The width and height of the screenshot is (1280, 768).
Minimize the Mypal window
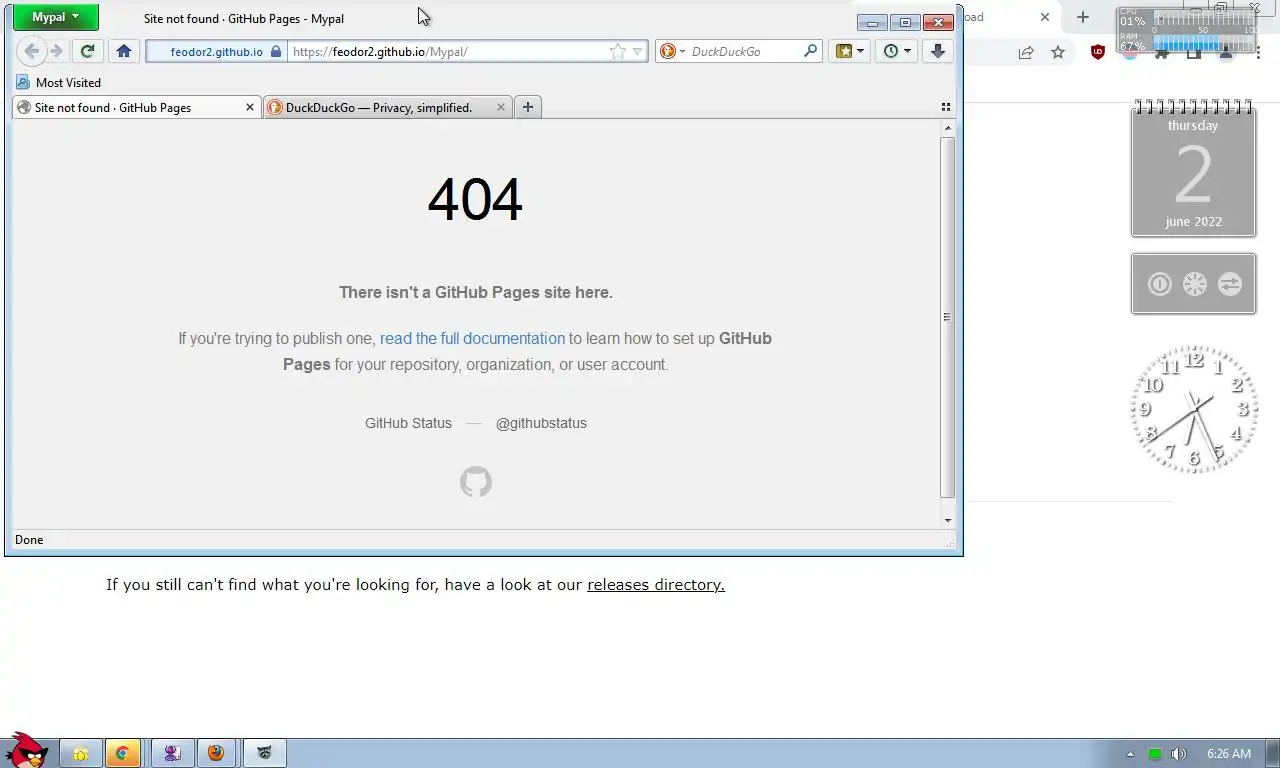(x=872, y=22)
